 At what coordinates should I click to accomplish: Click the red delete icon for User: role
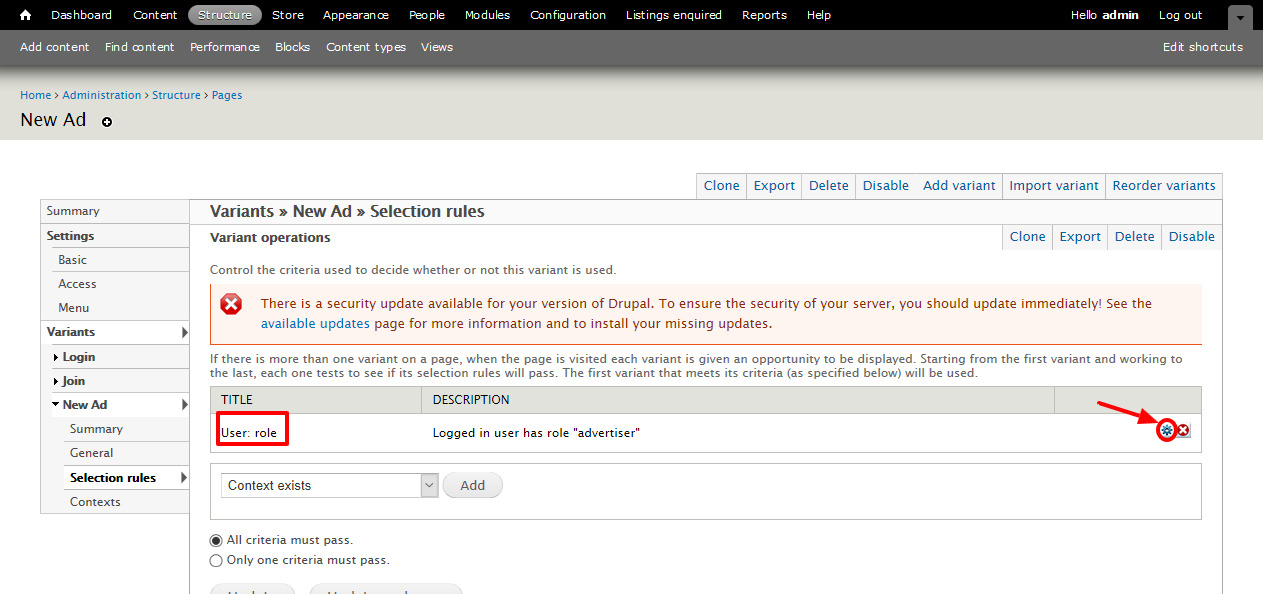[1183, 430]
